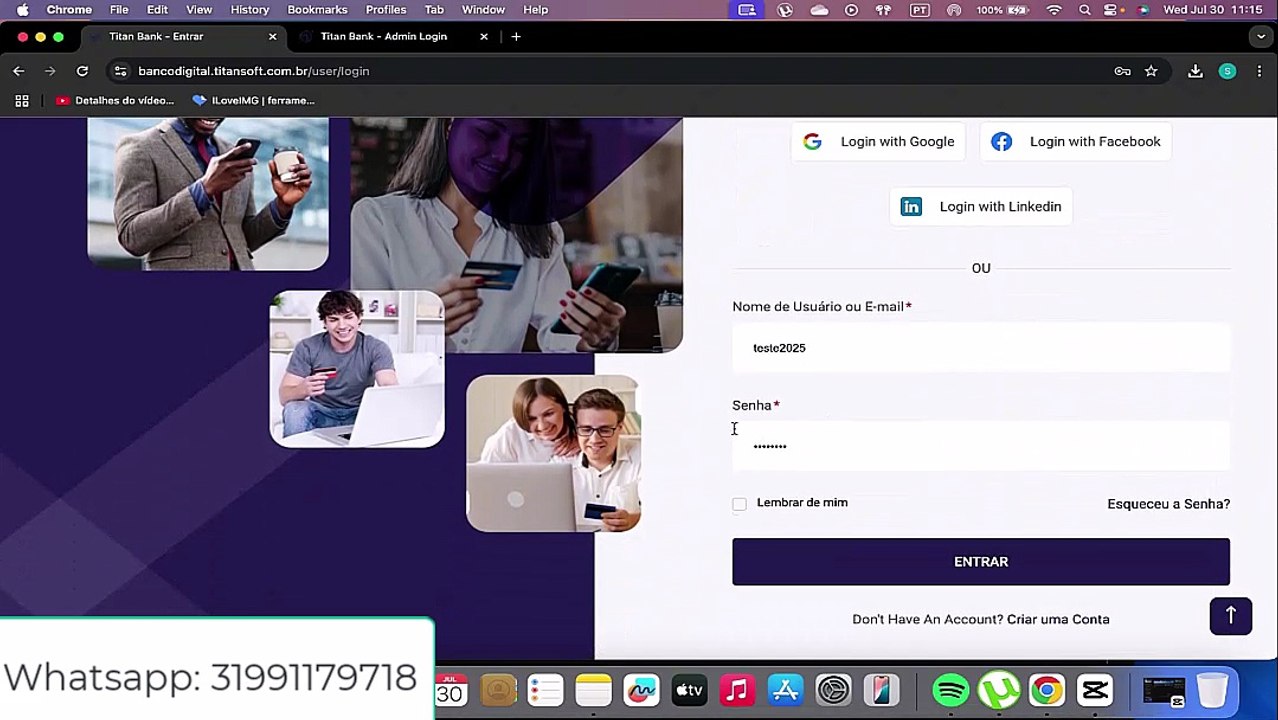Open the History menu
This screenshot has height=720, width=1278.
[250, 10]
